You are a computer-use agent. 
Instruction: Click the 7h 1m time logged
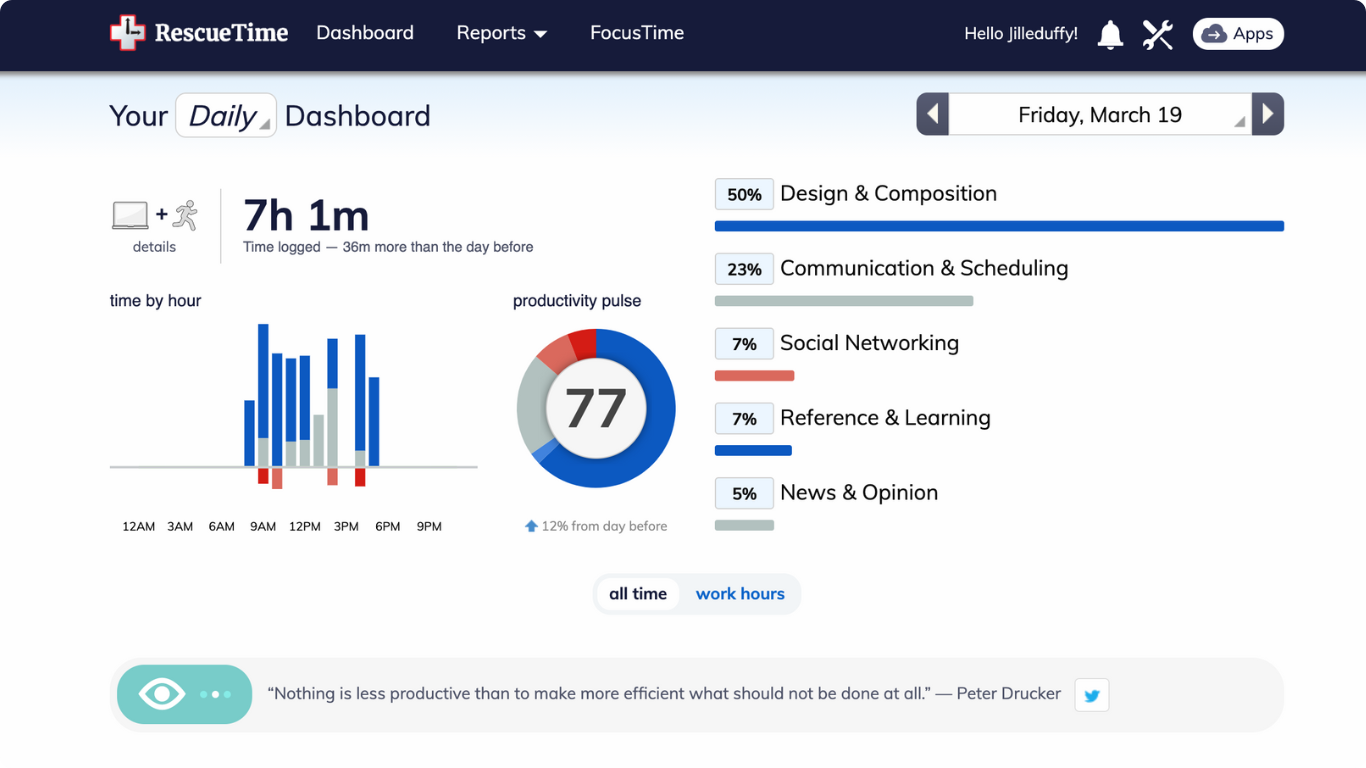[306, 215]
